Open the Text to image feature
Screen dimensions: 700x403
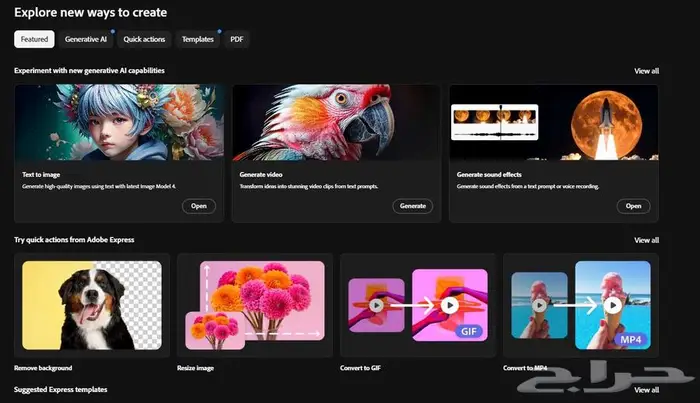(x=199, y=206)
